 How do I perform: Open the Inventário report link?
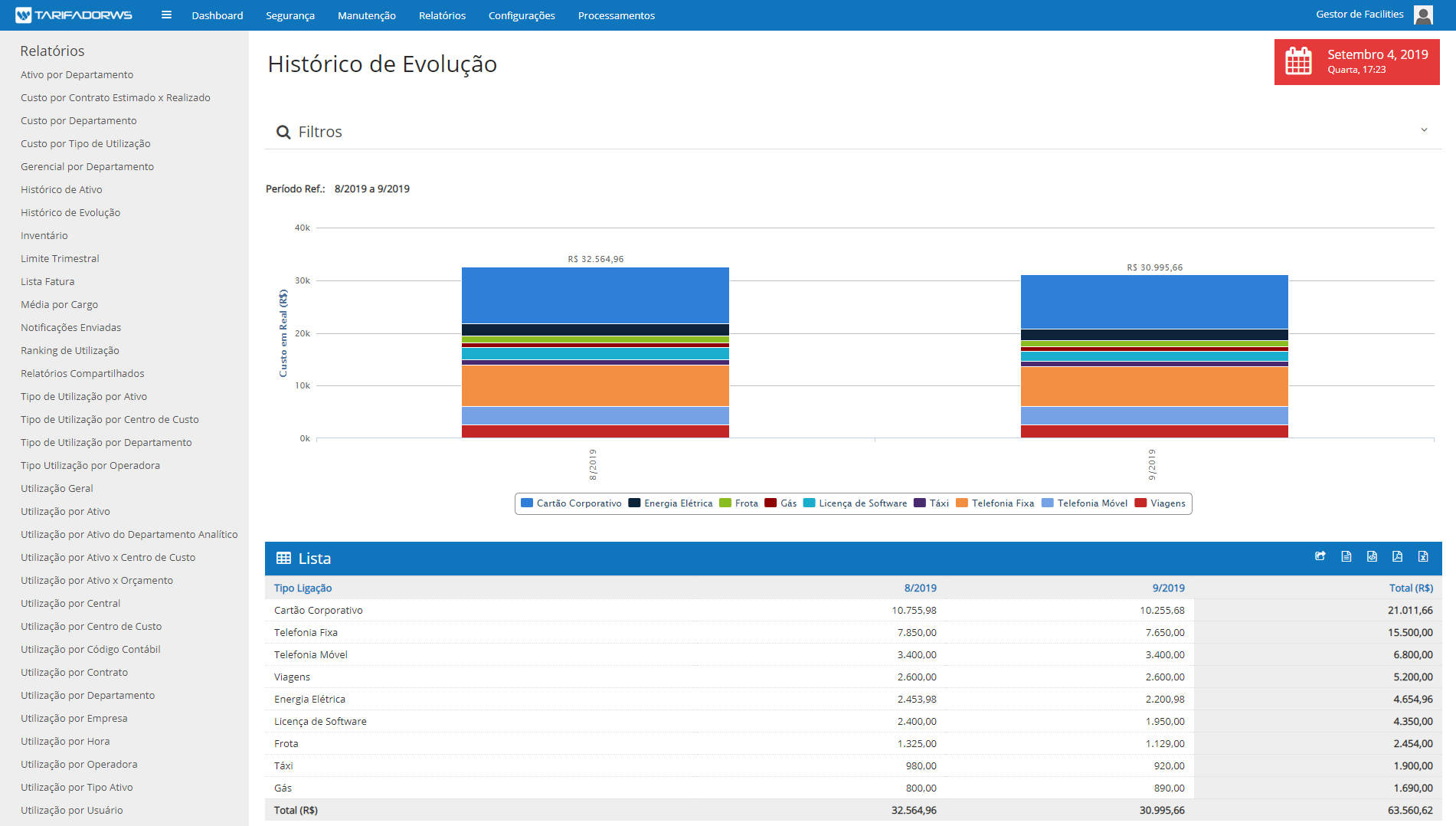pyautogui.click(x=44, y=235)
